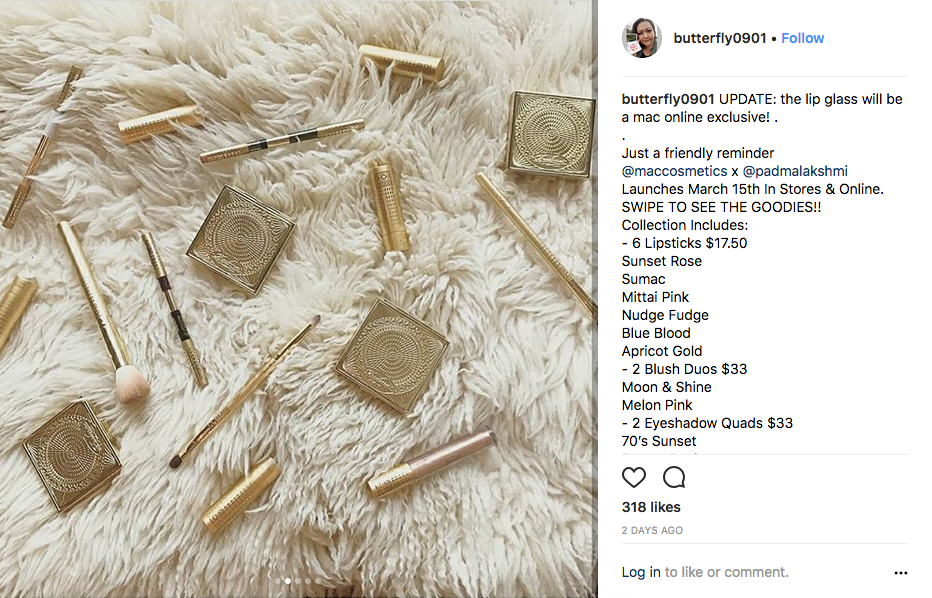View the butterfly0901 profile picture avatar
This screenshot has width=932, height=598.
(642, 38)
